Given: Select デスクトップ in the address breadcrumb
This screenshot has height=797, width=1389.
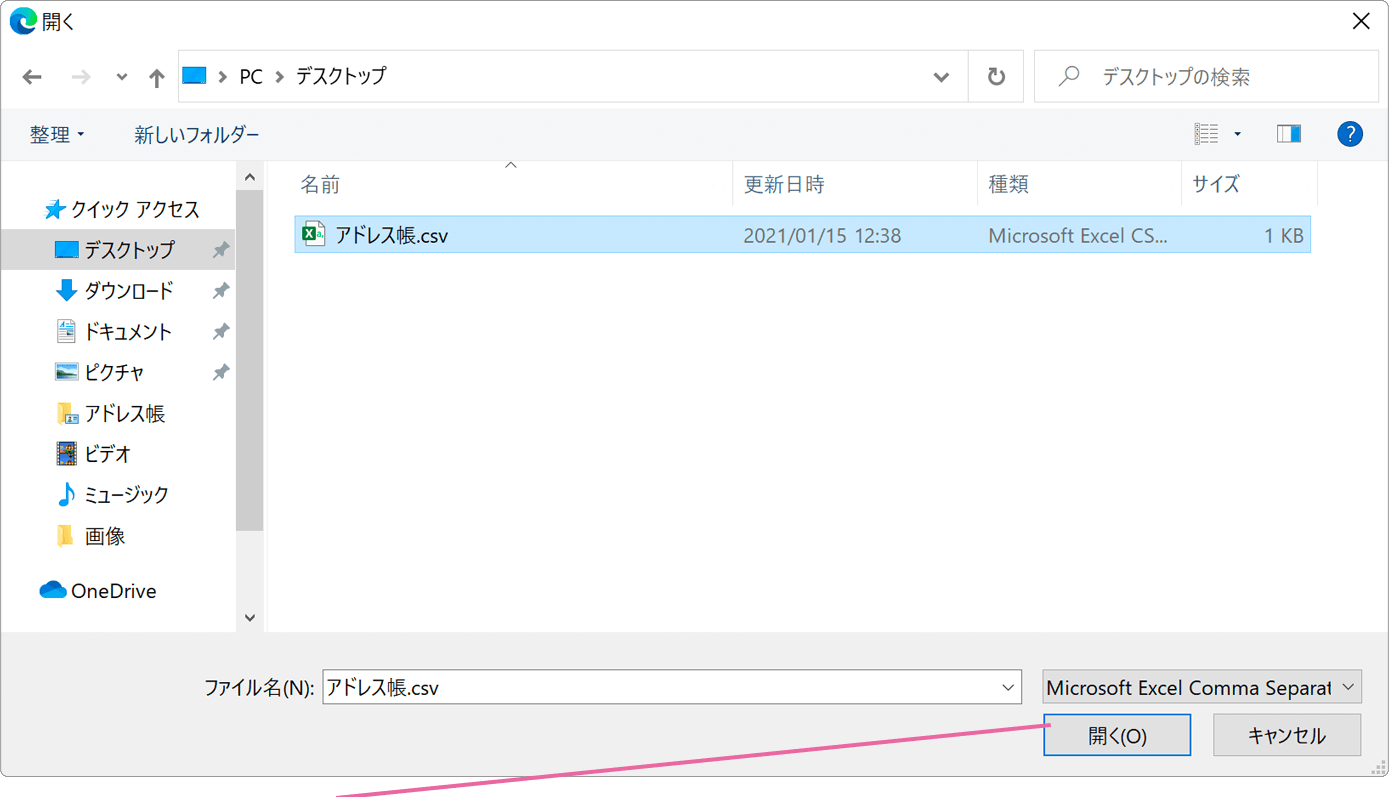Looking at the screenshot, I should pyautogui.click(x=341, y=76).
